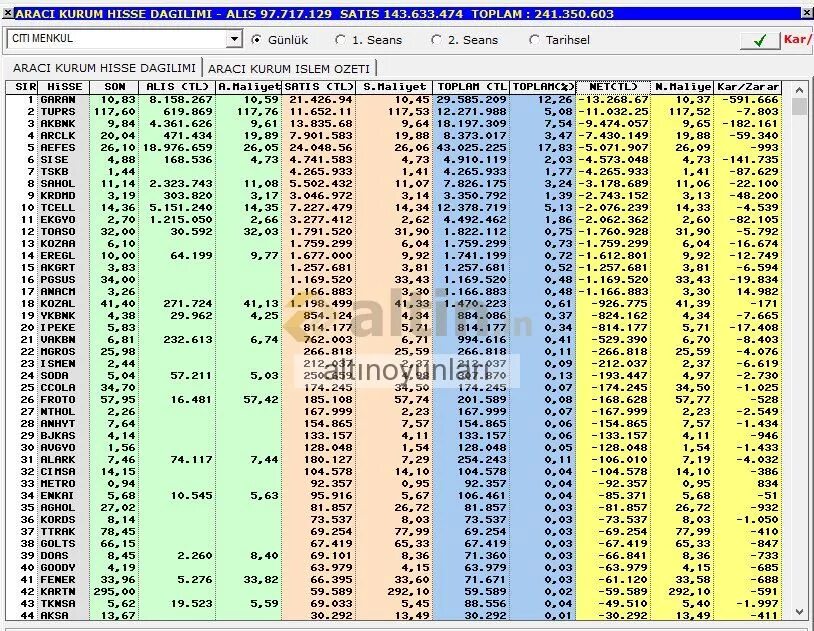Select the ARCLK stock row
Image resolution: width=814 pixels, height=631 pixels.
(x=394, y=136)
